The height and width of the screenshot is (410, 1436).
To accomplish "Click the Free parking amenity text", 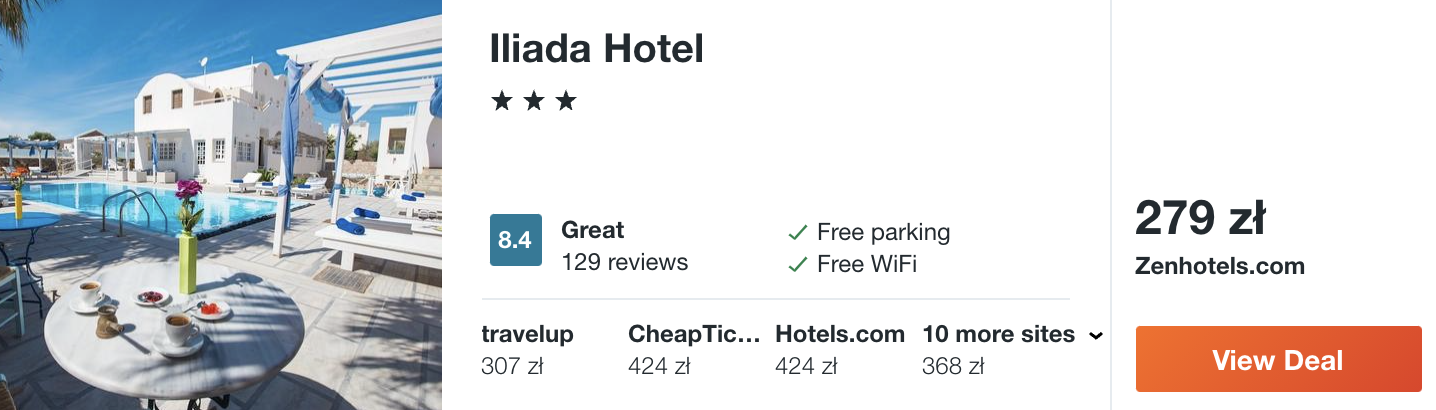I will click(x=883, y=233).
